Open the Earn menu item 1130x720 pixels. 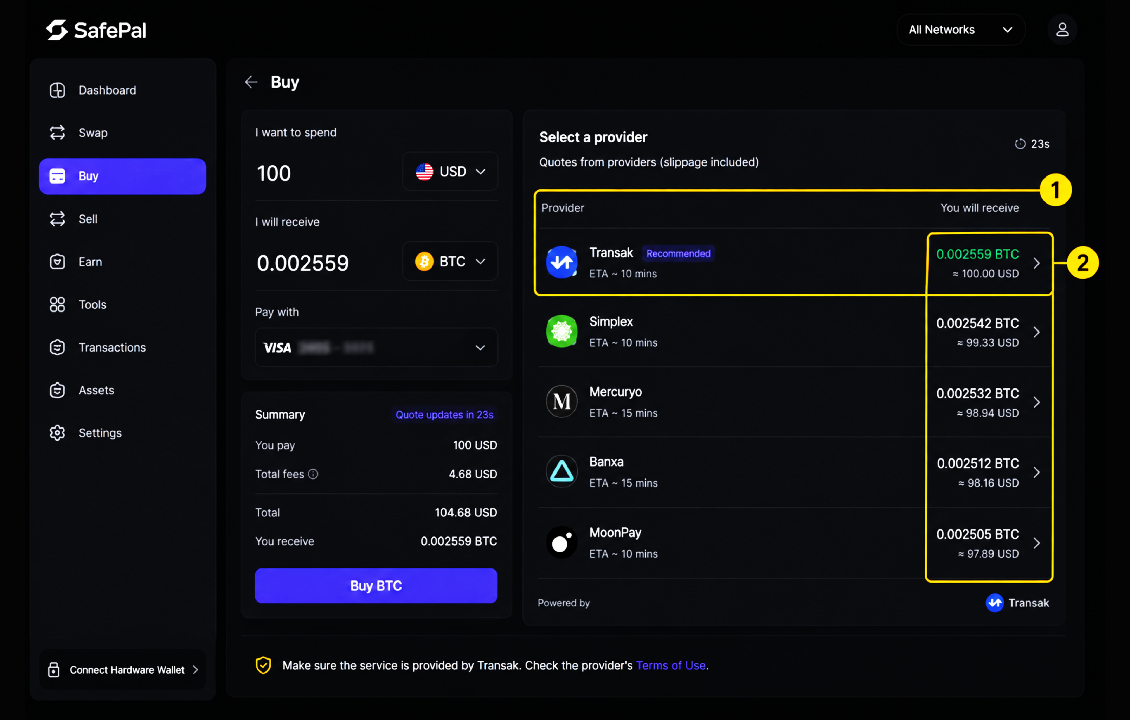click(123, 262)
